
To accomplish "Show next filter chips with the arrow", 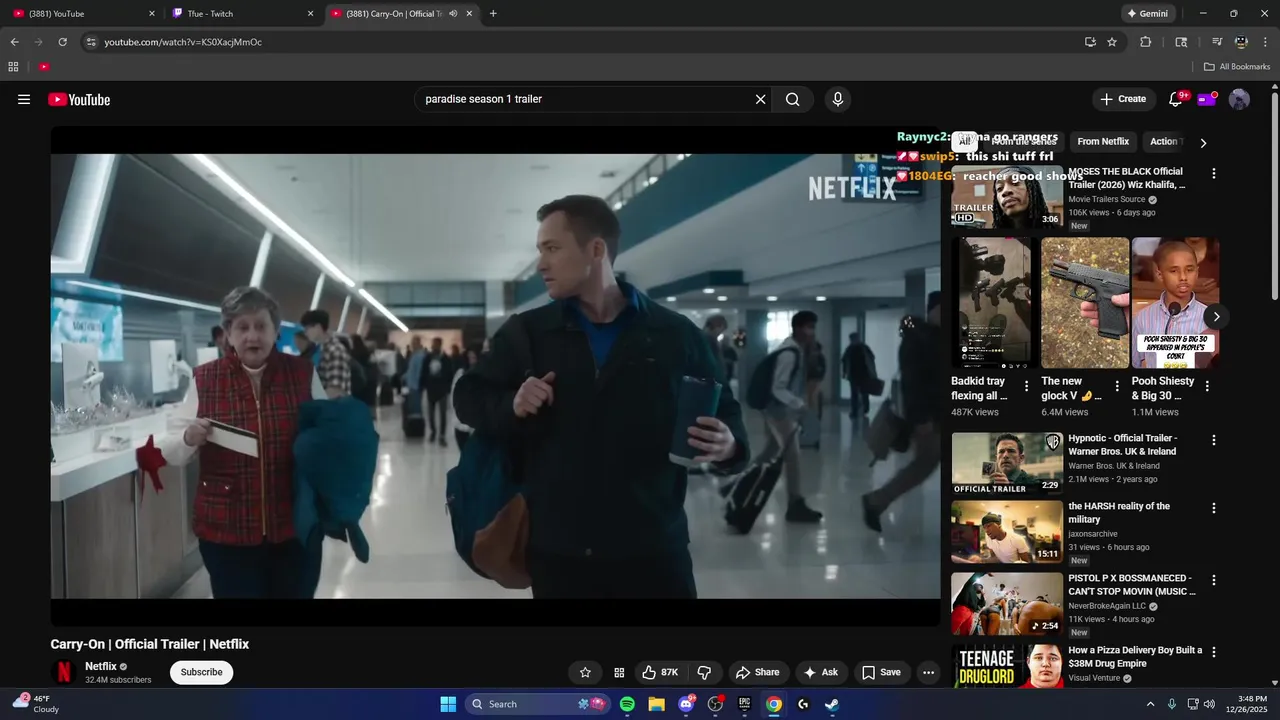I will [x=1203, y=143].
